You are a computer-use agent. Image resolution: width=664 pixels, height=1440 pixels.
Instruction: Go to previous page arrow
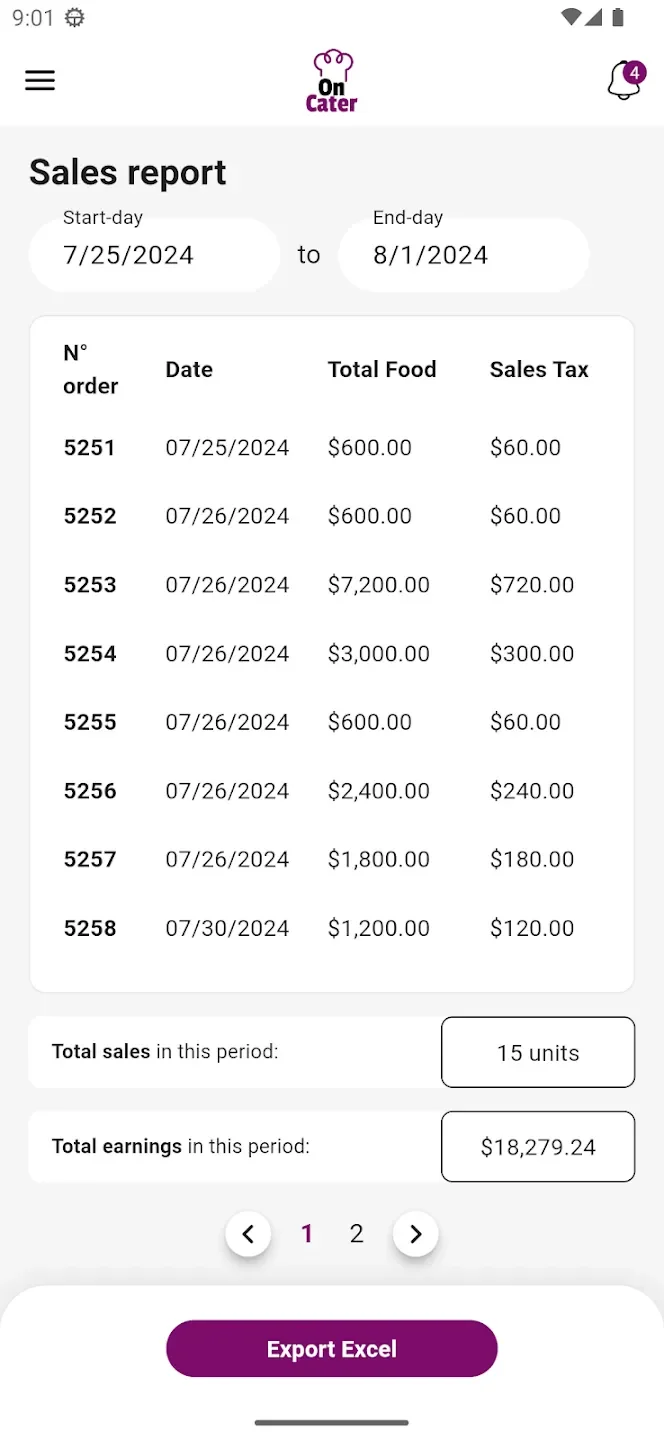(248, 1234)
